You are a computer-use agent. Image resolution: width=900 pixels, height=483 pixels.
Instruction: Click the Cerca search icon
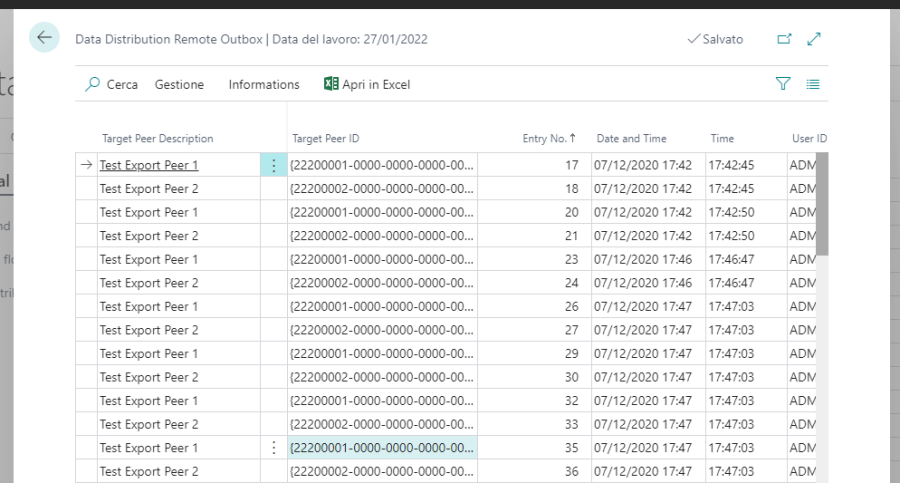(93, 85)
